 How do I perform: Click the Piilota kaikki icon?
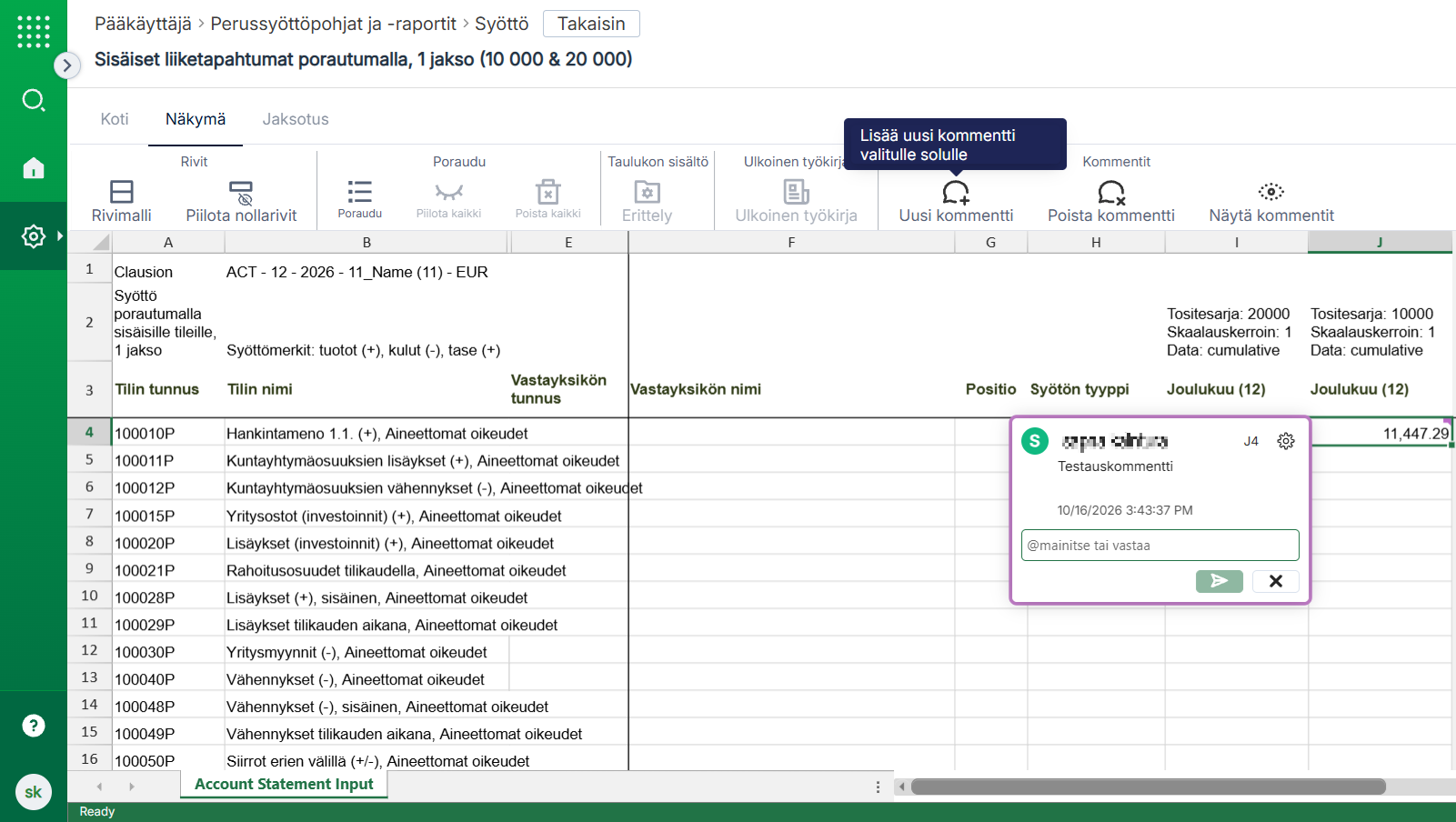click(448, 199)
